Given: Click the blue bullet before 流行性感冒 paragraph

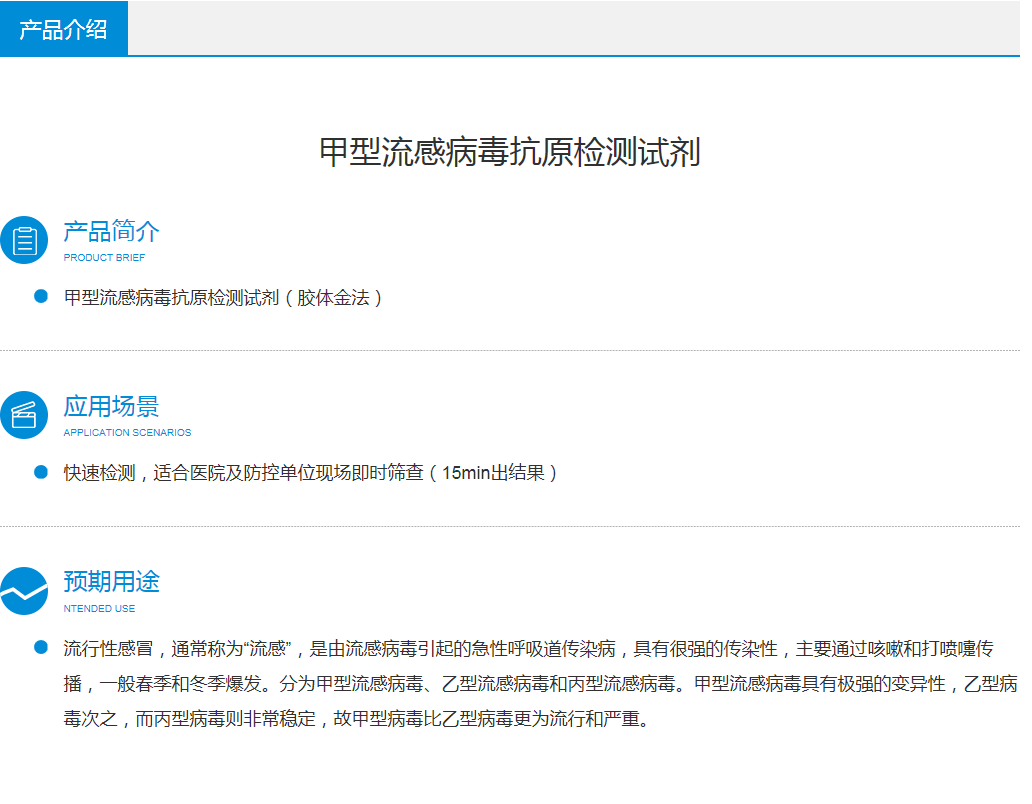Looking at the screenshot, I should tap(41, 647).
